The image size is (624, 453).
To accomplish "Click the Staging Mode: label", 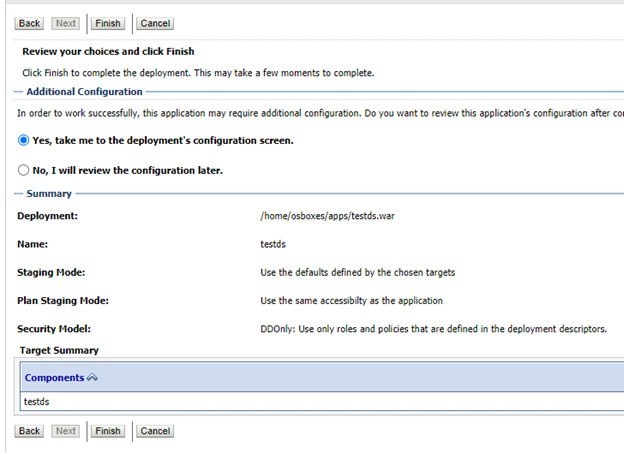I will pyautogui.click(x=51, y=273).
